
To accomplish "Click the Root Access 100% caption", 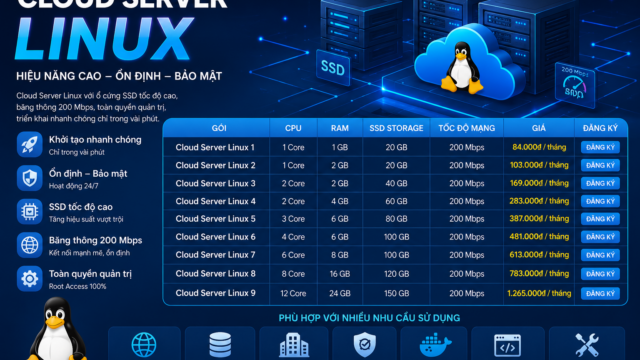I will point(78,287).
